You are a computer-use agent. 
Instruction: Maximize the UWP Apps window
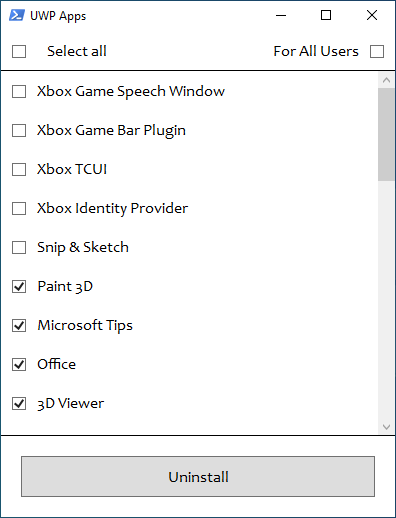click(x=326, y=15)
